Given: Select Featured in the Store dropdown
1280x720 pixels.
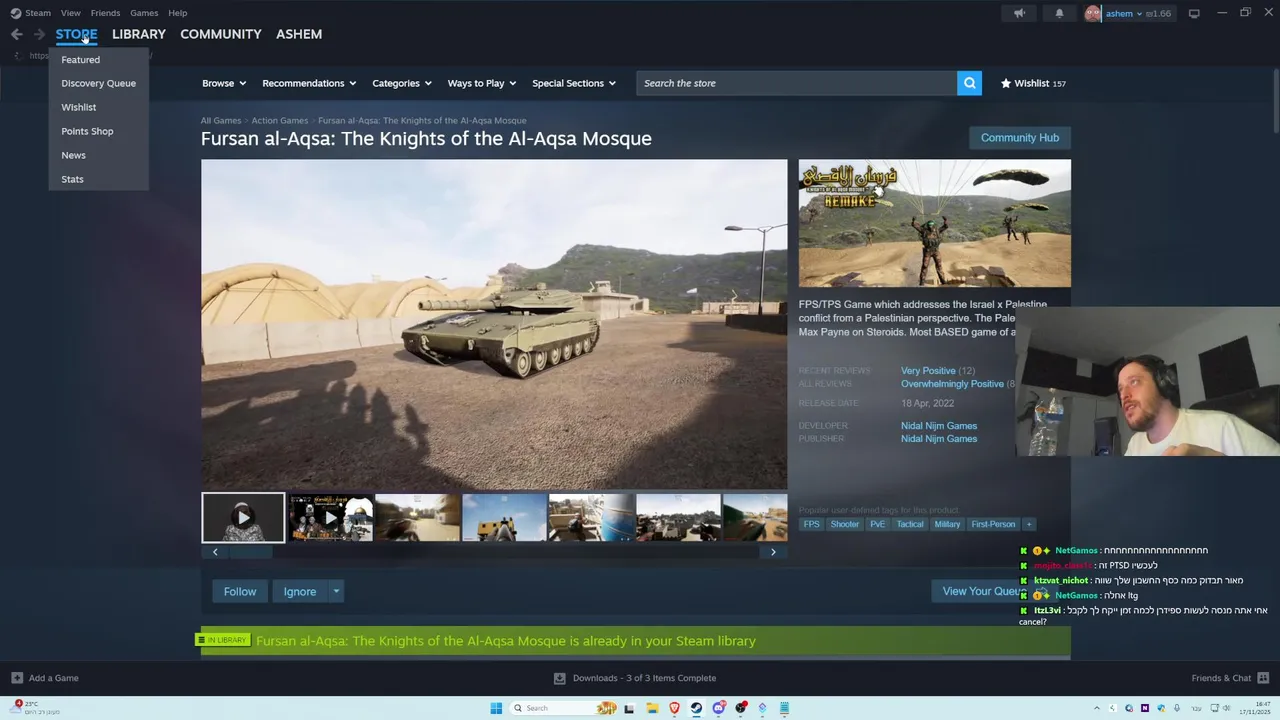Looking at the screenshot, I should click(x=98, y=60).
